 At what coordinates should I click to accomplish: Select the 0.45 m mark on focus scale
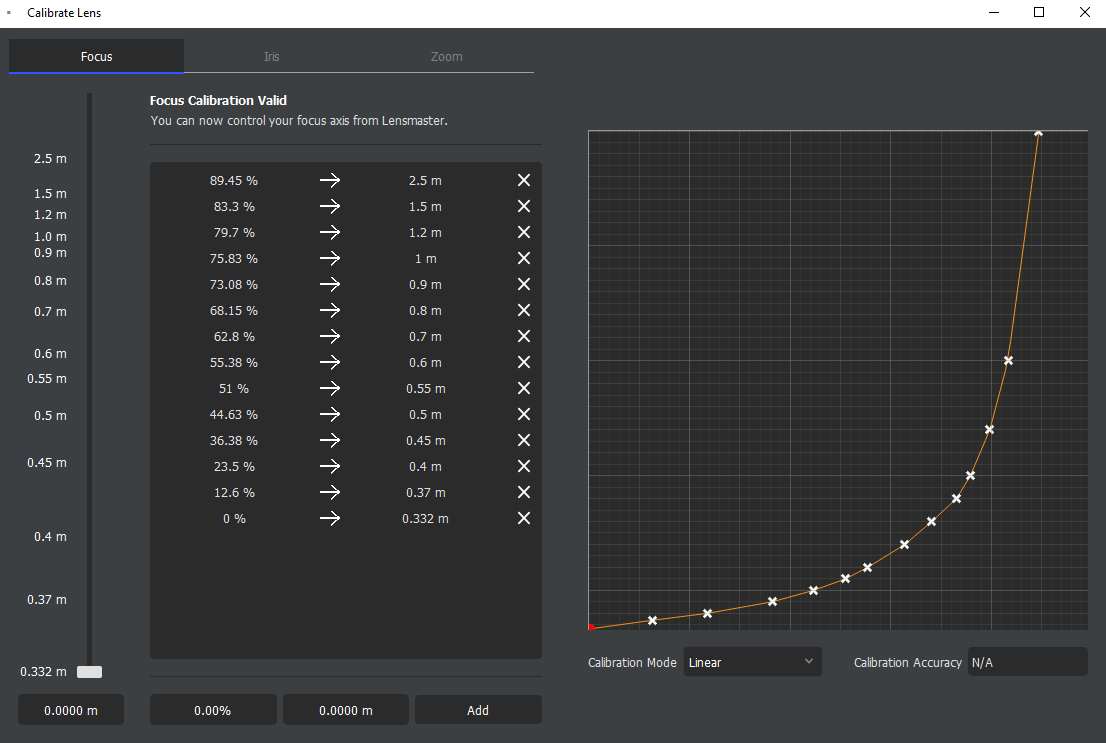coord(47,463)
